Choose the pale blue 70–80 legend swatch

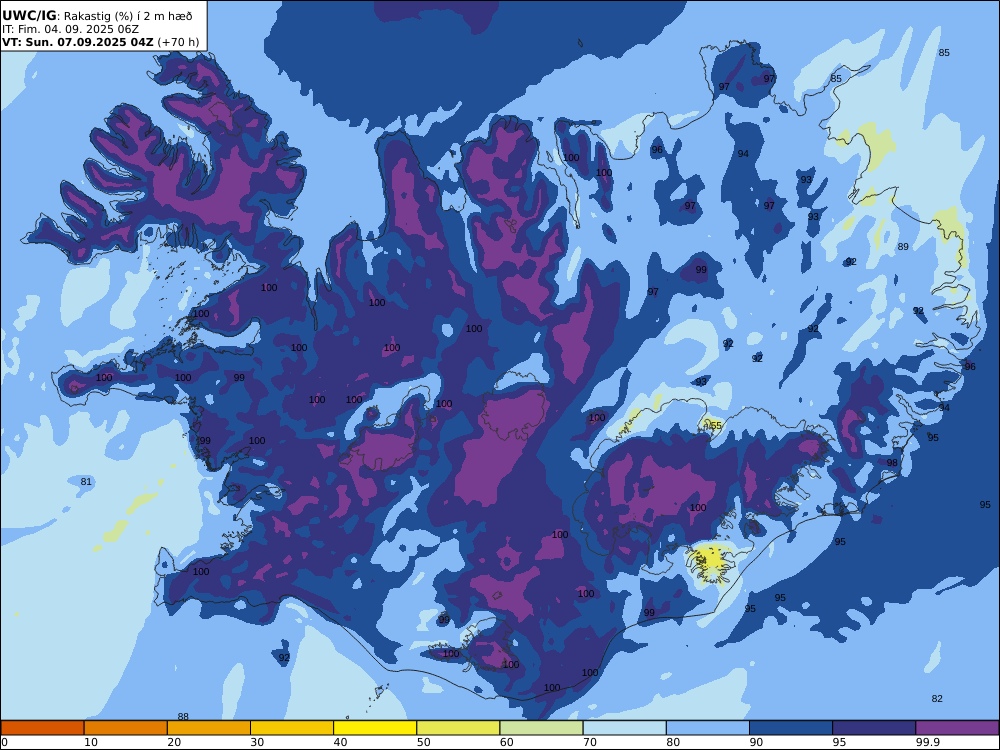[624, 728]
